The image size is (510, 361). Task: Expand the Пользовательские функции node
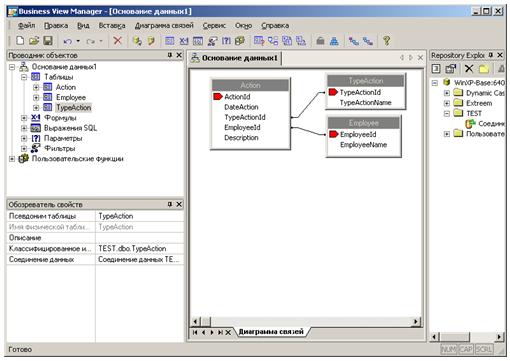coord(12,159)
